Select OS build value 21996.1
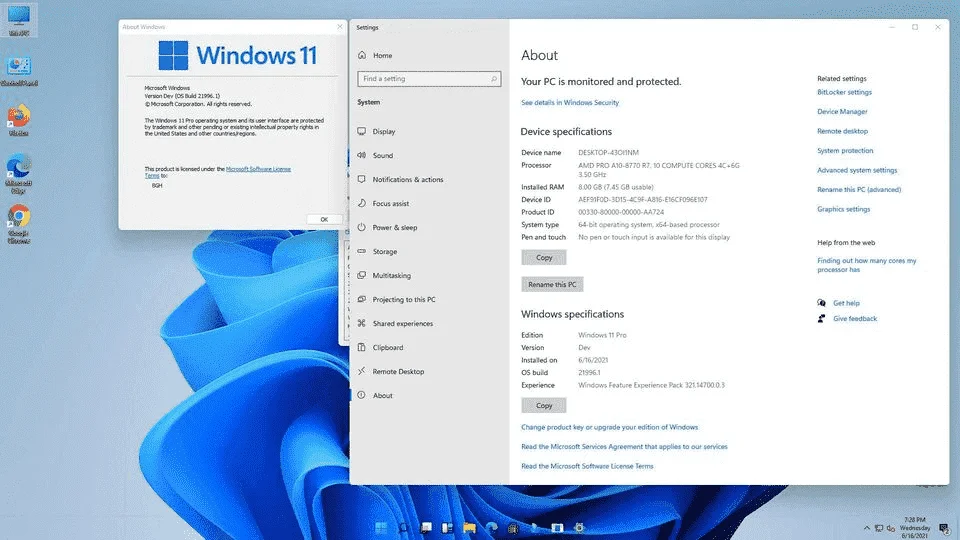 [x=589, y=373]
